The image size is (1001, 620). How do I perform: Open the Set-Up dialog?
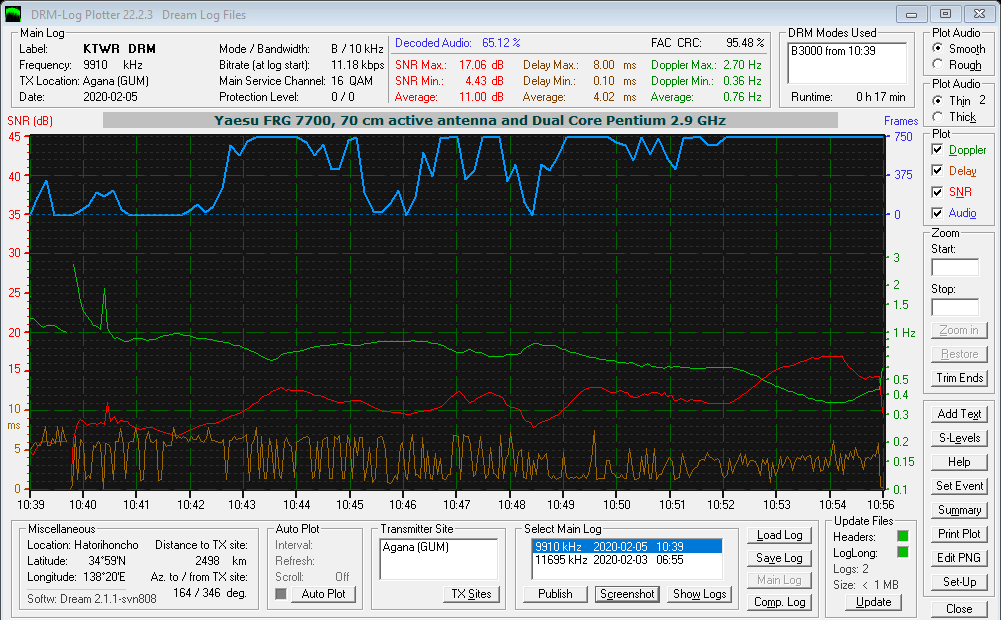click(959, 582)
